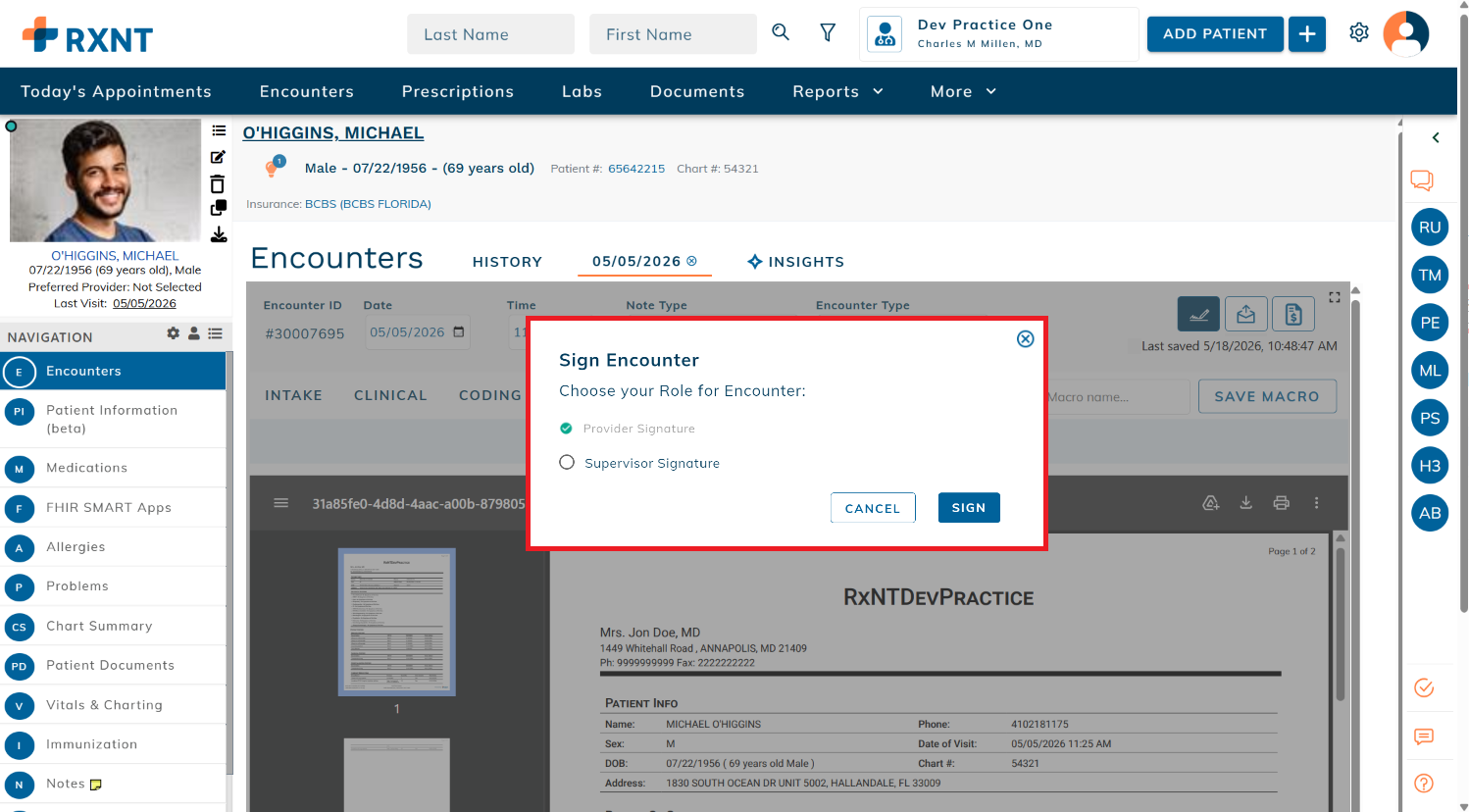This screenshot has height=812, width=1469.
Task: Click the list icon in Navigation header
Action: [215, 333]
